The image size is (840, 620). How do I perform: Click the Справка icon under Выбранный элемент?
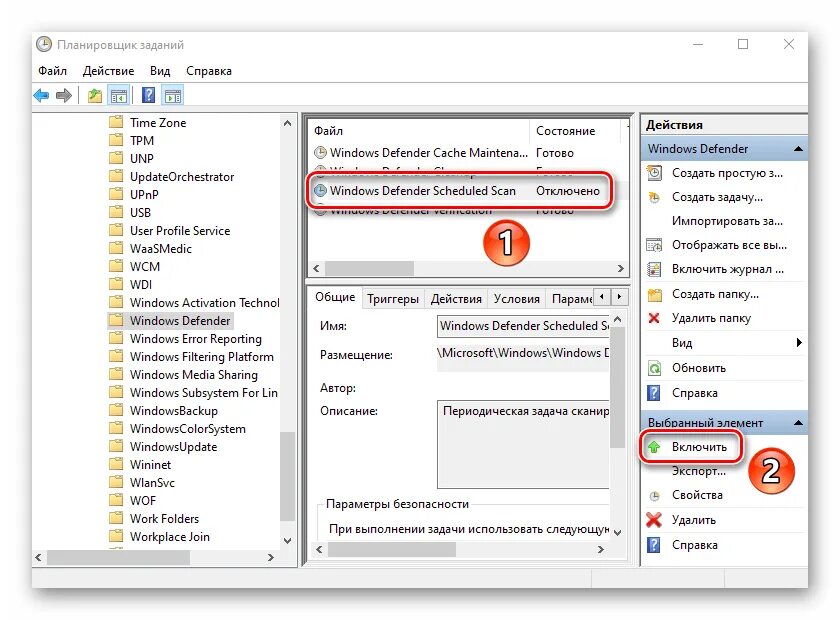[x=654, y=545]
